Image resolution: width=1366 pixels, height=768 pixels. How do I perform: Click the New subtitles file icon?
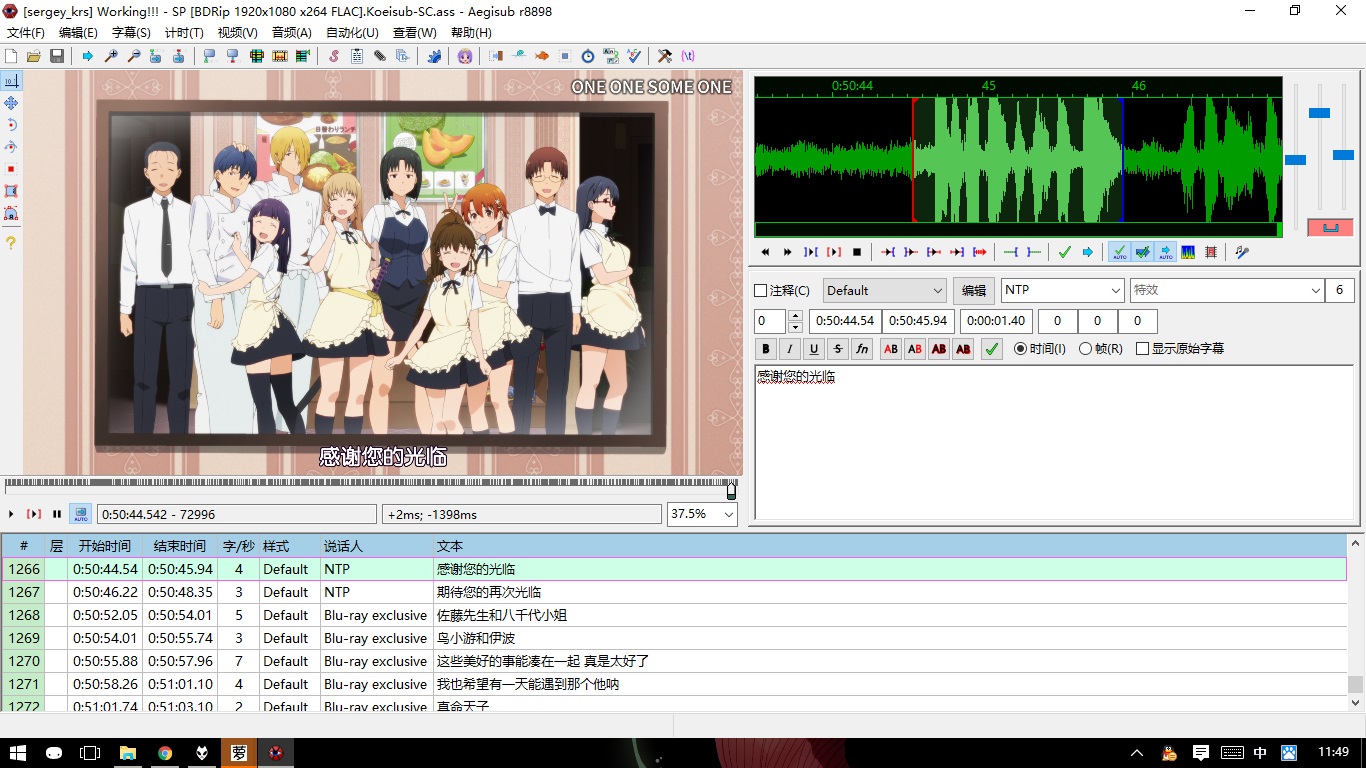pos(11,56)
